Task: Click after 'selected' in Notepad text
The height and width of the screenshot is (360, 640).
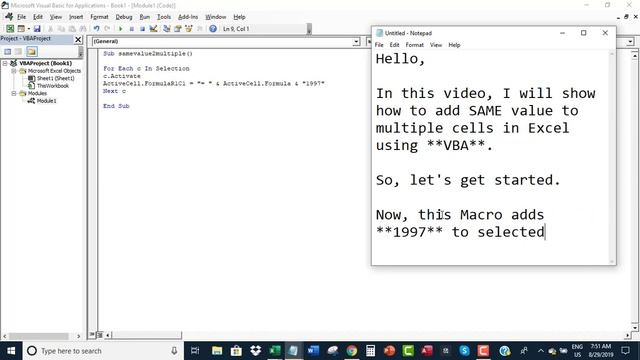Action: pos(545,232)
